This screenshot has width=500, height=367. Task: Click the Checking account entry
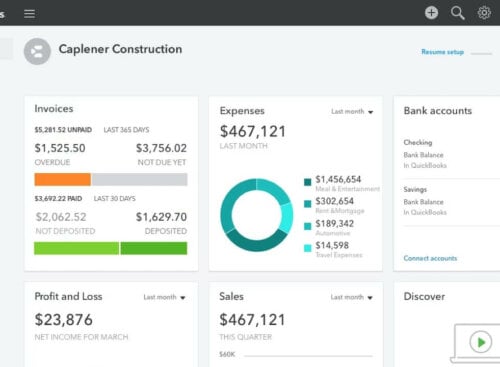click(418, 142)
